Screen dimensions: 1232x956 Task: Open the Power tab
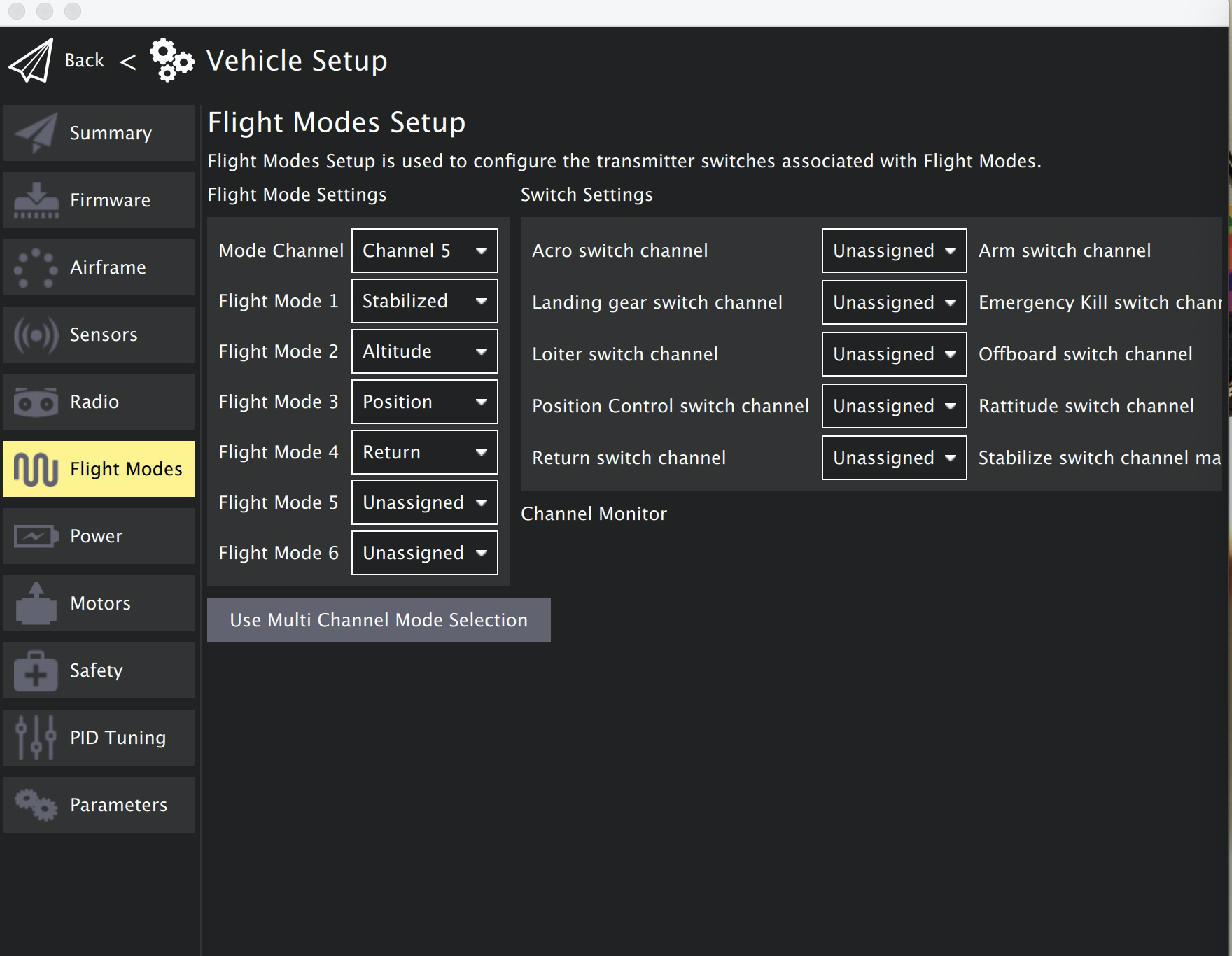99,536
